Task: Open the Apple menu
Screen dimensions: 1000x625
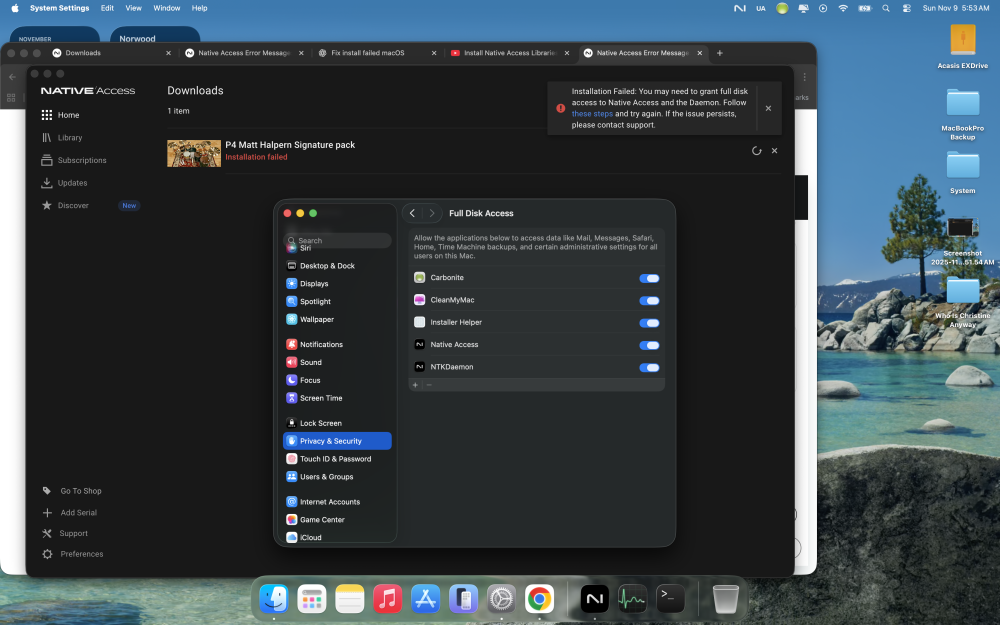Action: [15, 8]
